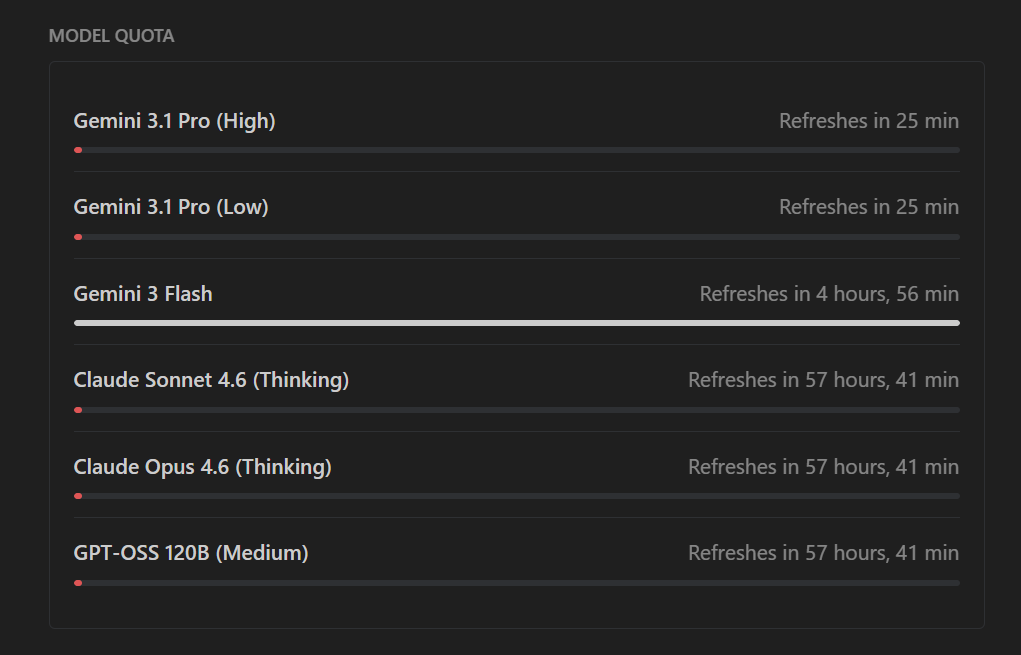The height and width of the screenshot is (655, 1021).
Task: Select the Claude Opus 4.6 (Thinking) label
Action: pyautogui.click(x=202, y=467)
